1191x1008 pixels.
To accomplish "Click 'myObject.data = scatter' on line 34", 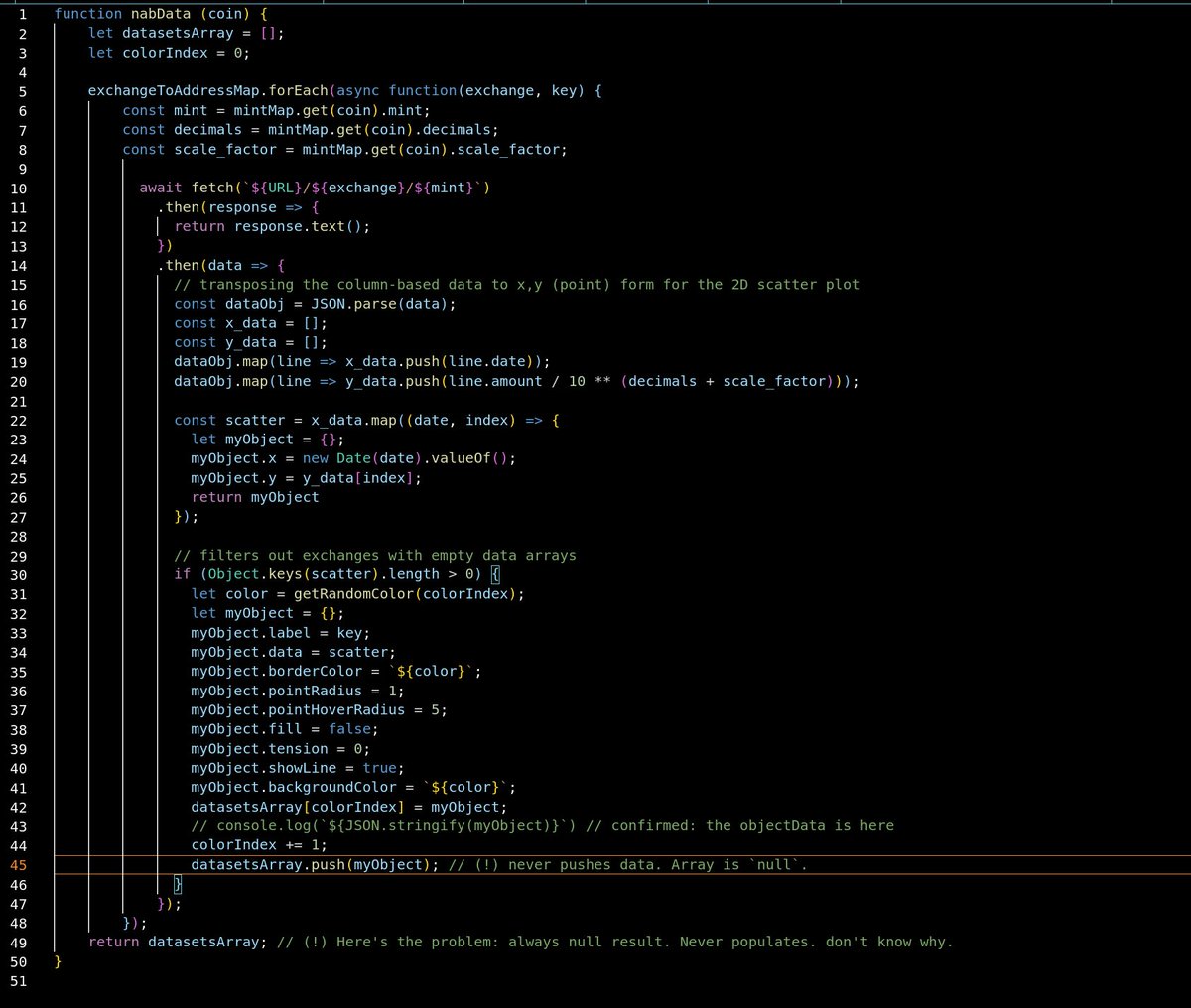I will pos(294,652).
